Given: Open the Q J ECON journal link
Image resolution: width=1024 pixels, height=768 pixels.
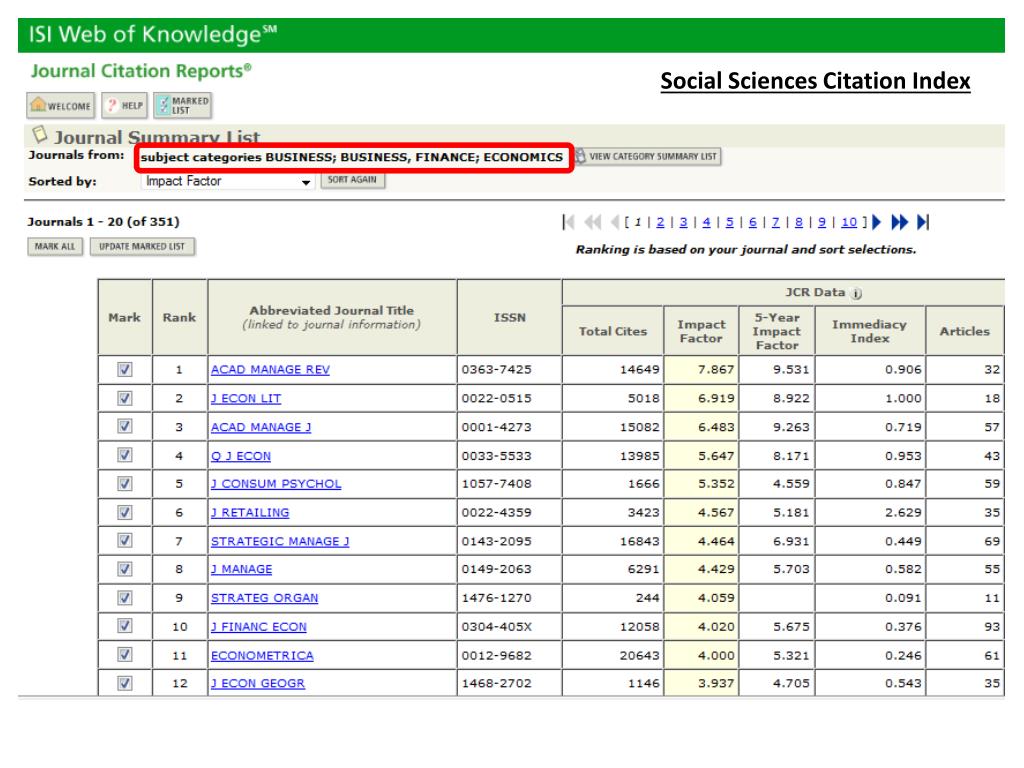Looking at the screenshot, I should 241,456.
